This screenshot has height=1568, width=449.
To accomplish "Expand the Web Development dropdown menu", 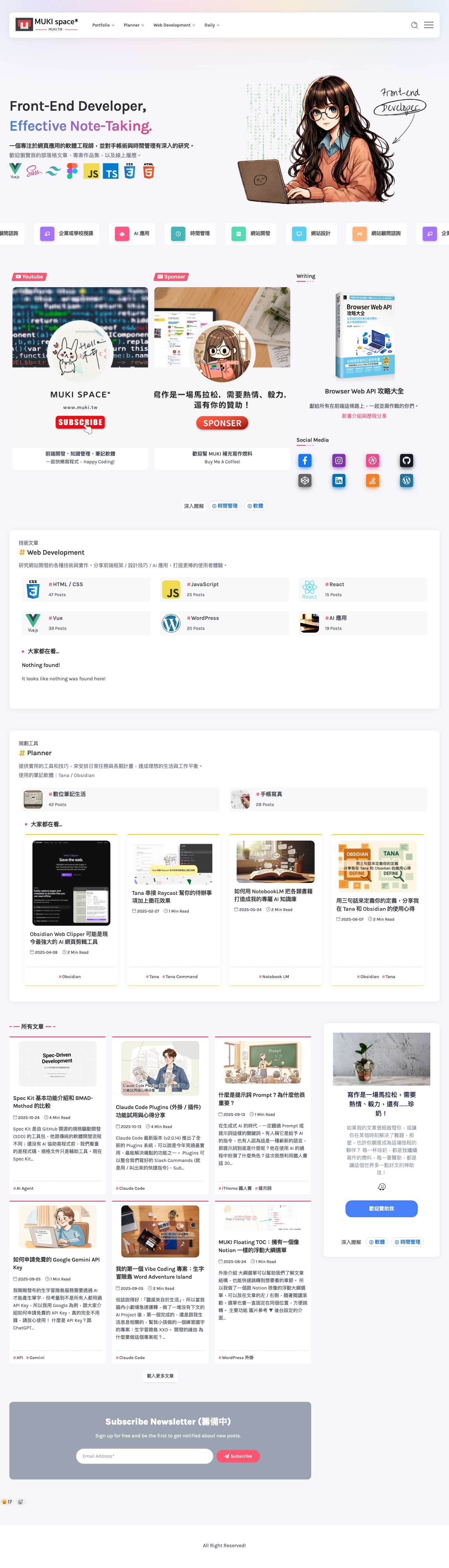I will click(x=174, y=25).
